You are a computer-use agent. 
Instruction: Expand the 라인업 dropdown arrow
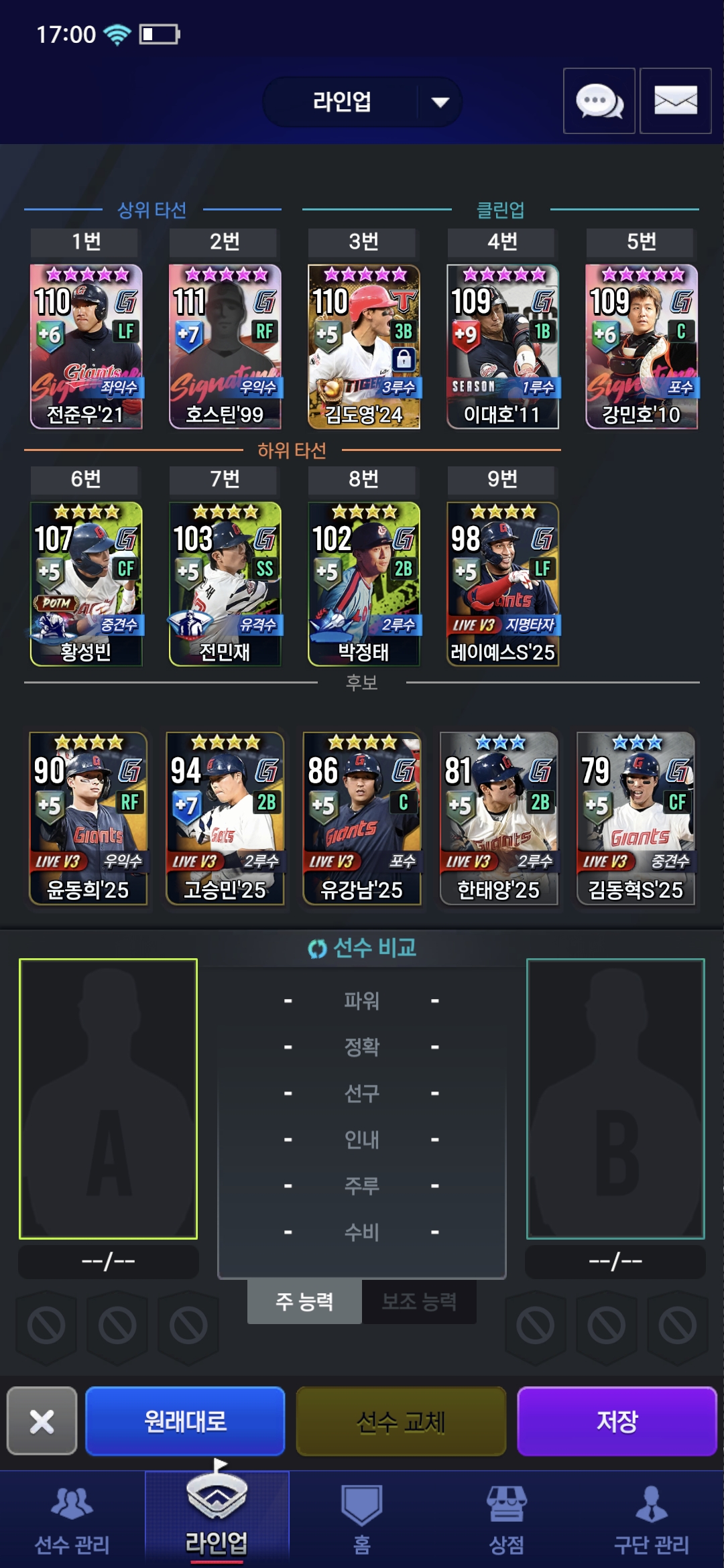(x=440, y=102)
